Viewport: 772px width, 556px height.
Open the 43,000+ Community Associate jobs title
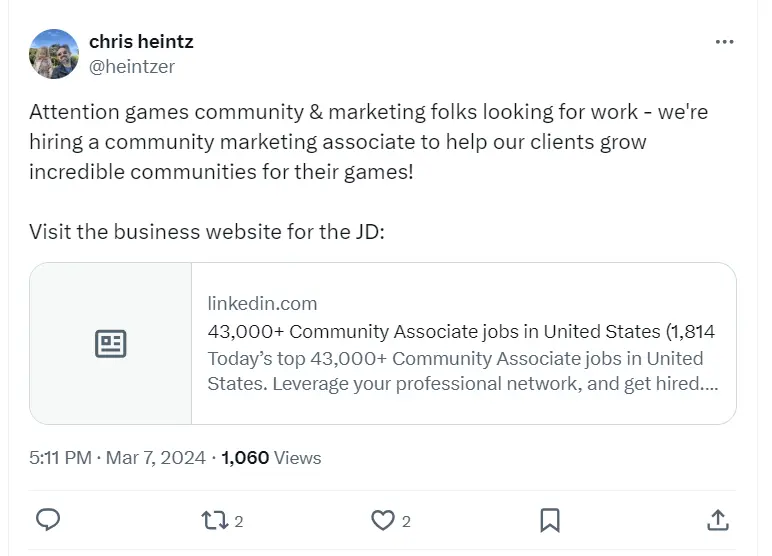[460, 331]
